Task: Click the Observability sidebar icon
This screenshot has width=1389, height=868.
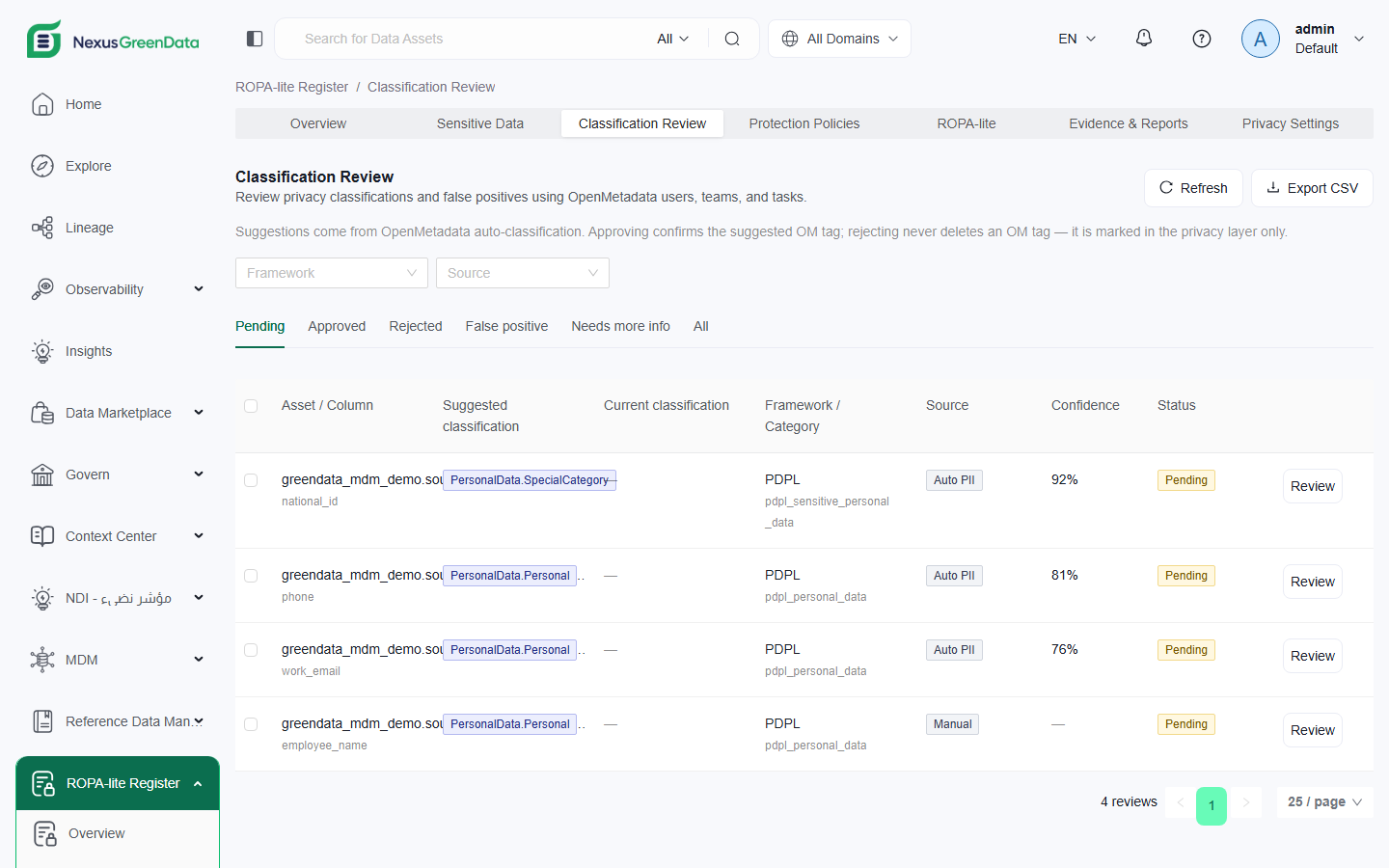Action: 42,289
